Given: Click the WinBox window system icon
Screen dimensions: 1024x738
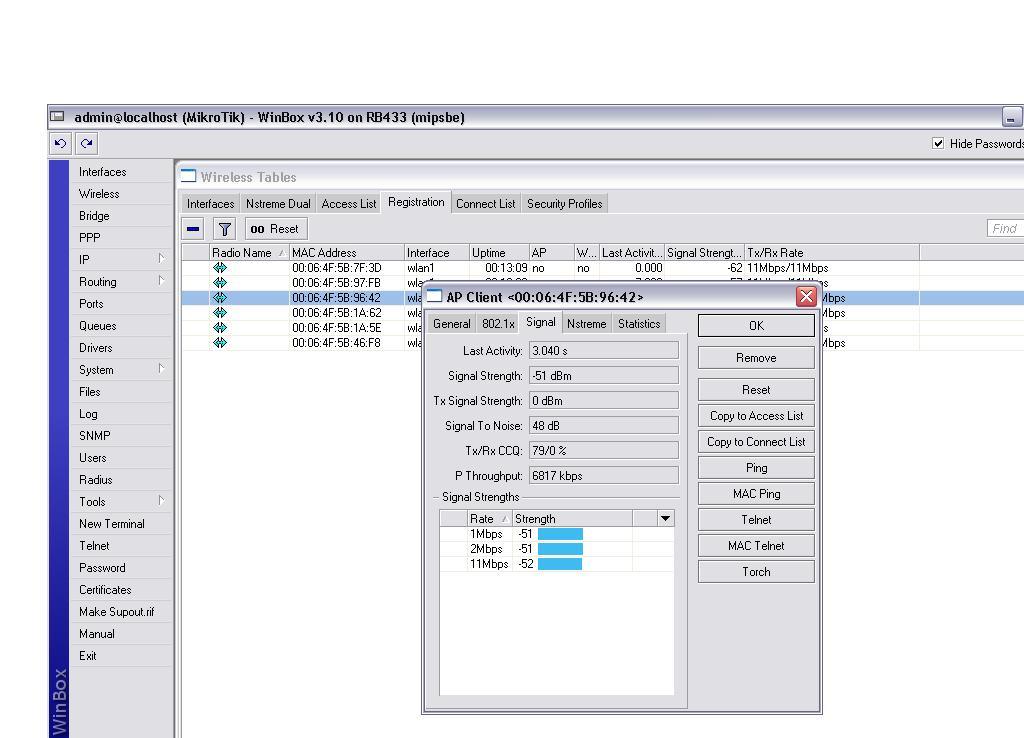Looking at the screenshot, I should [58, 117].
